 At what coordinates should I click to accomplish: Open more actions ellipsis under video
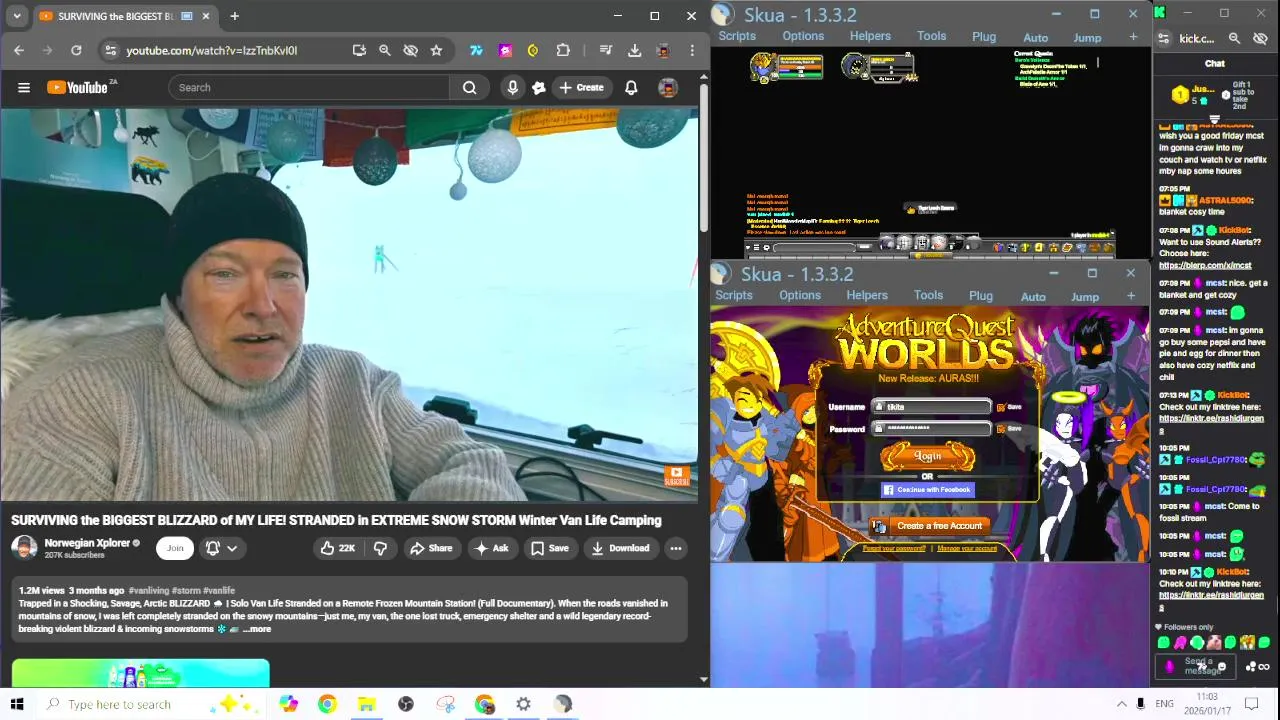(676, 548)
